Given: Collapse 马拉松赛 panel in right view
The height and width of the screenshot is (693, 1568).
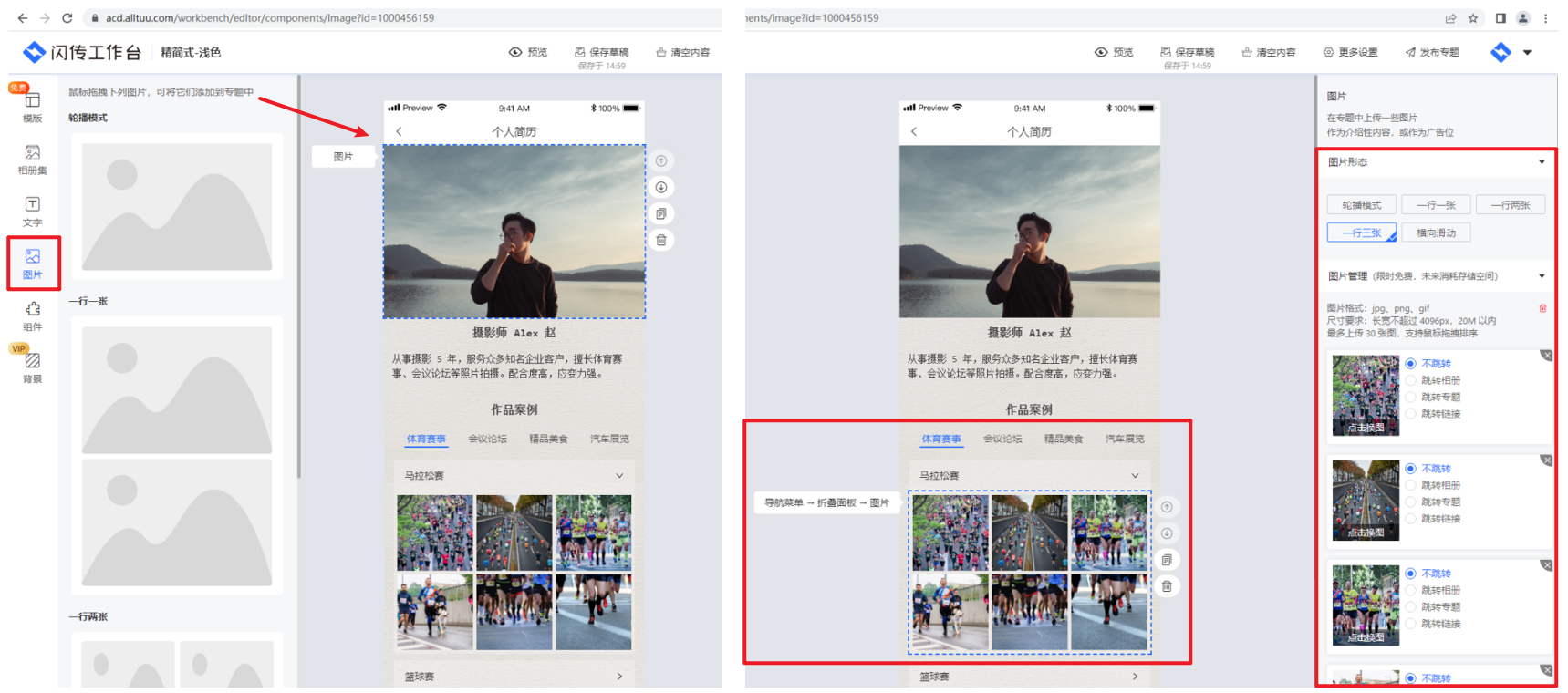Looking at the screenshot, I should [x=1135, y=476].
